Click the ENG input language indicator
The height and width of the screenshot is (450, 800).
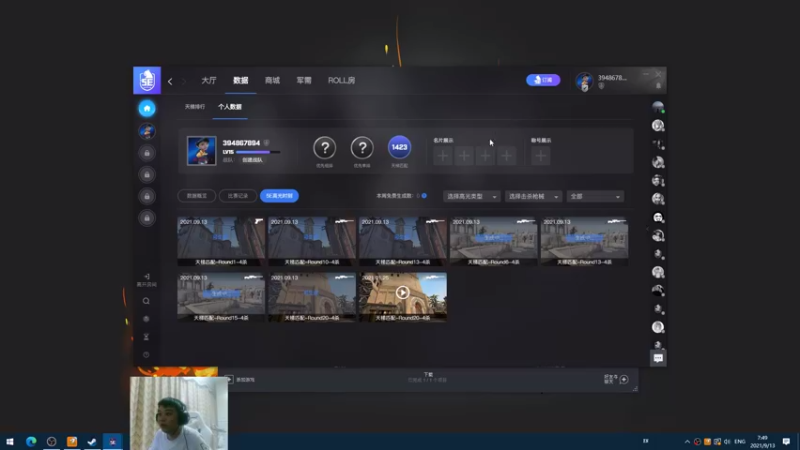click(x=739, y=442)
